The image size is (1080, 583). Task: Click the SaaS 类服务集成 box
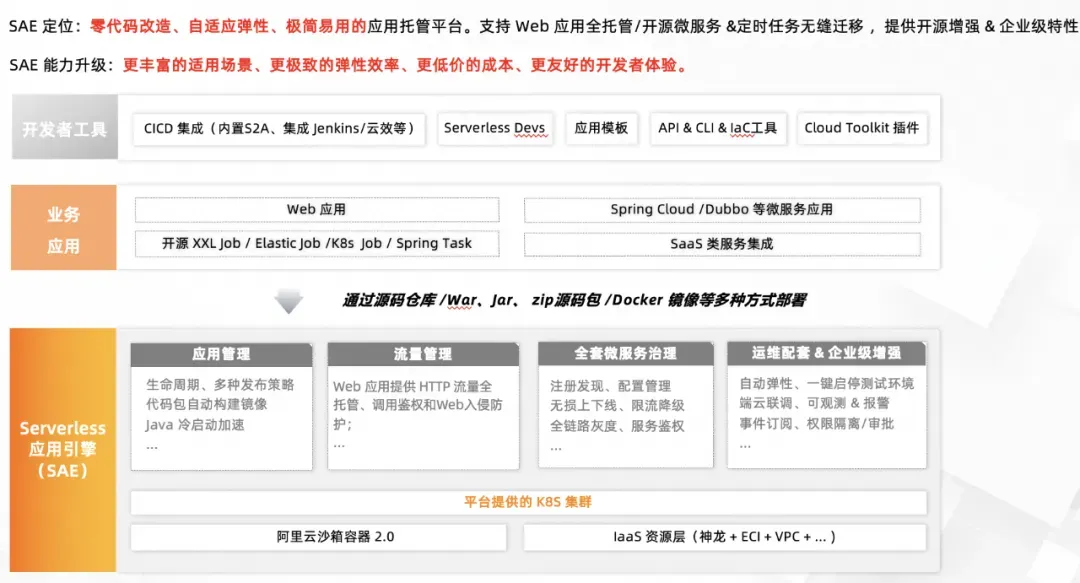pyautogui.click(x=722, y=244)
